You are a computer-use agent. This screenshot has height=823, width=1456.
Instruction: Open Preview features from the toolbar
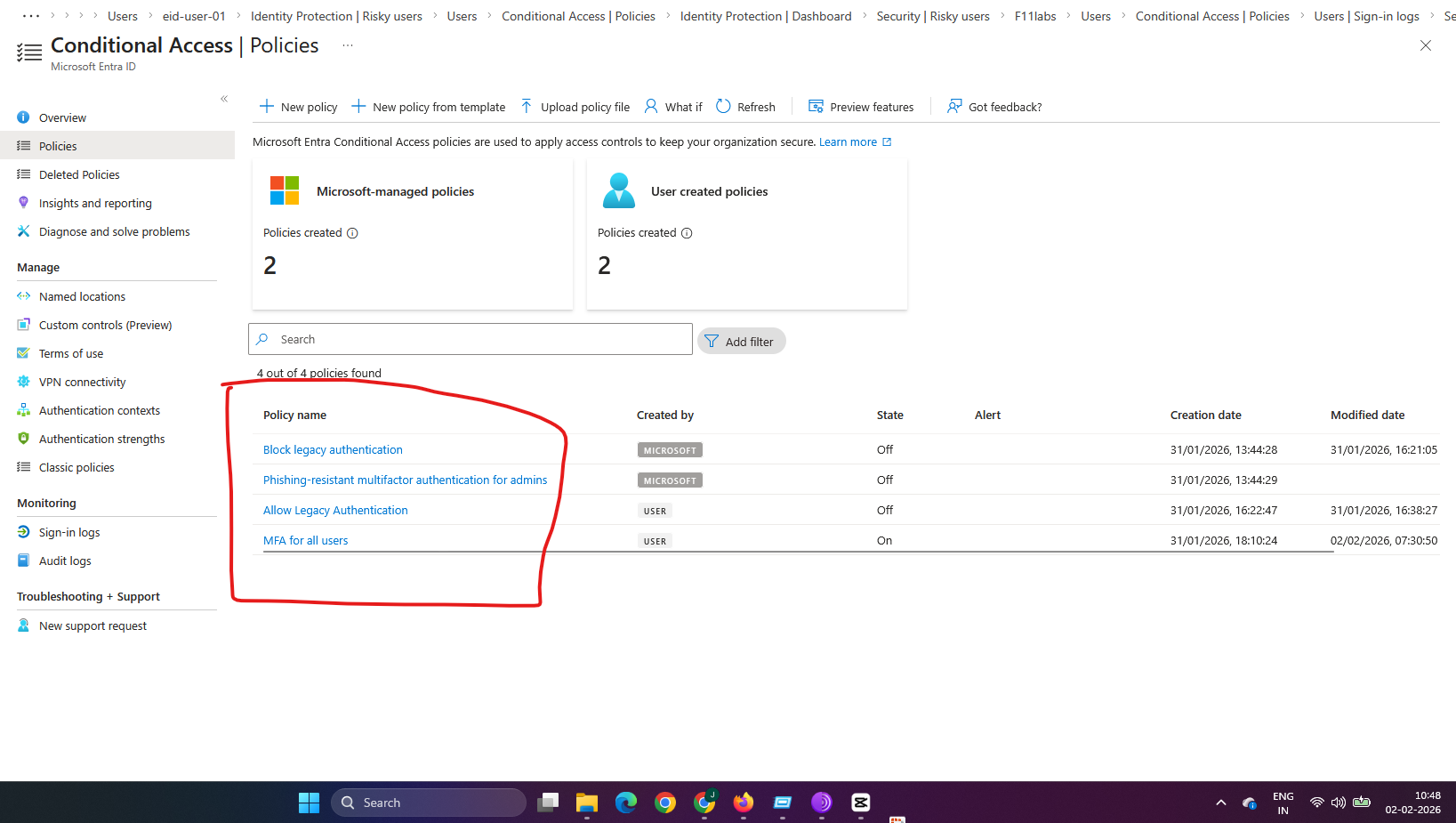860,107
